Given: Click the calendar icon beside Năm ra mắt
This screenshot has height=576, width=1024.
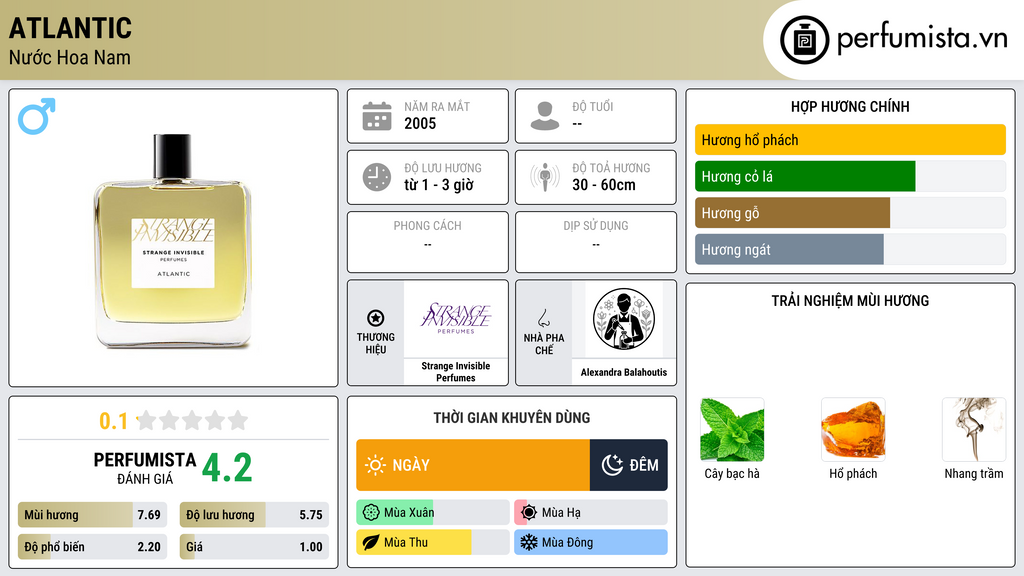Looking at the screenshot, I should tap(377, 116).
